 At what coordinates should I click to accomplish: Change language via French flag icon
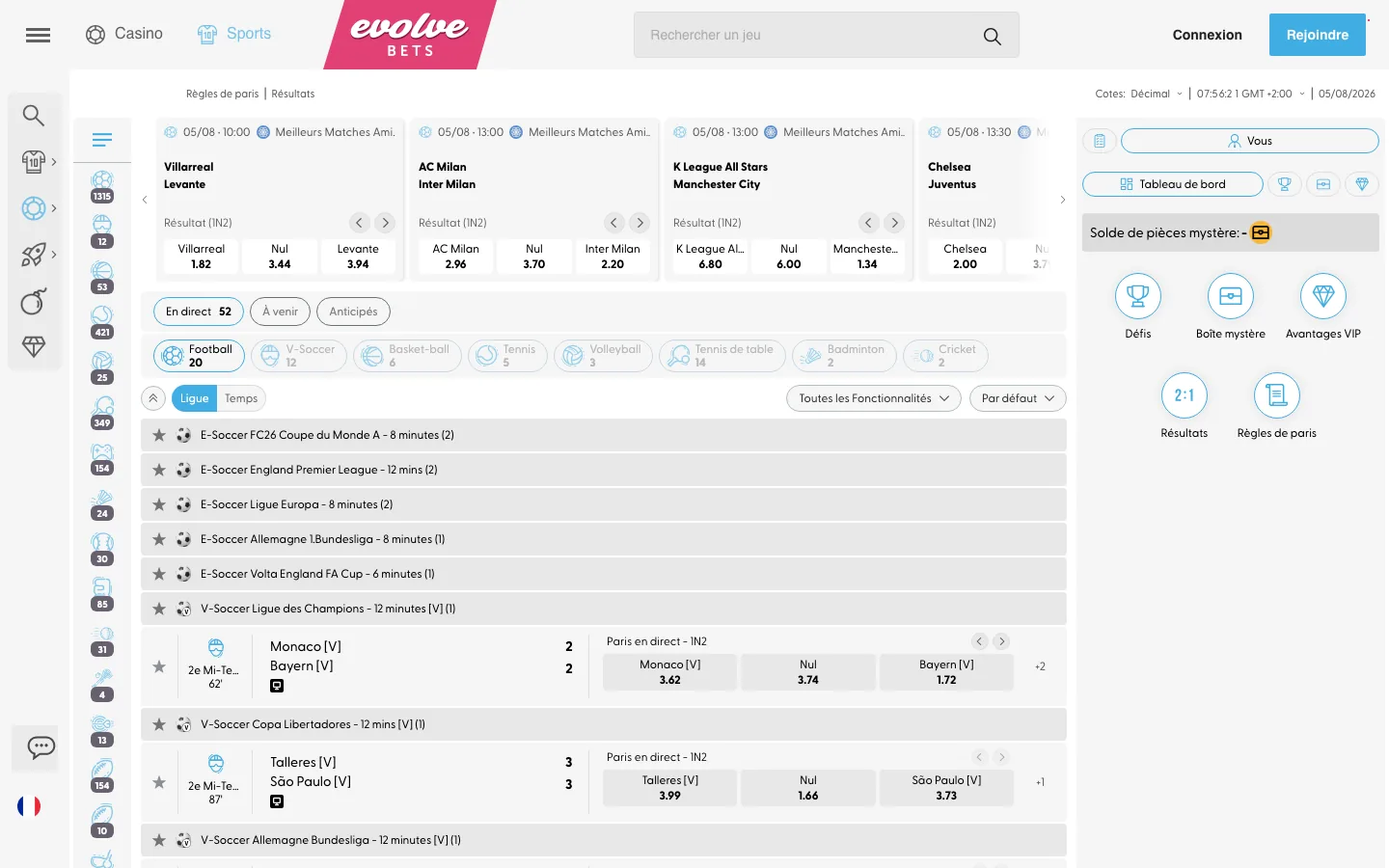coord(29,806)
